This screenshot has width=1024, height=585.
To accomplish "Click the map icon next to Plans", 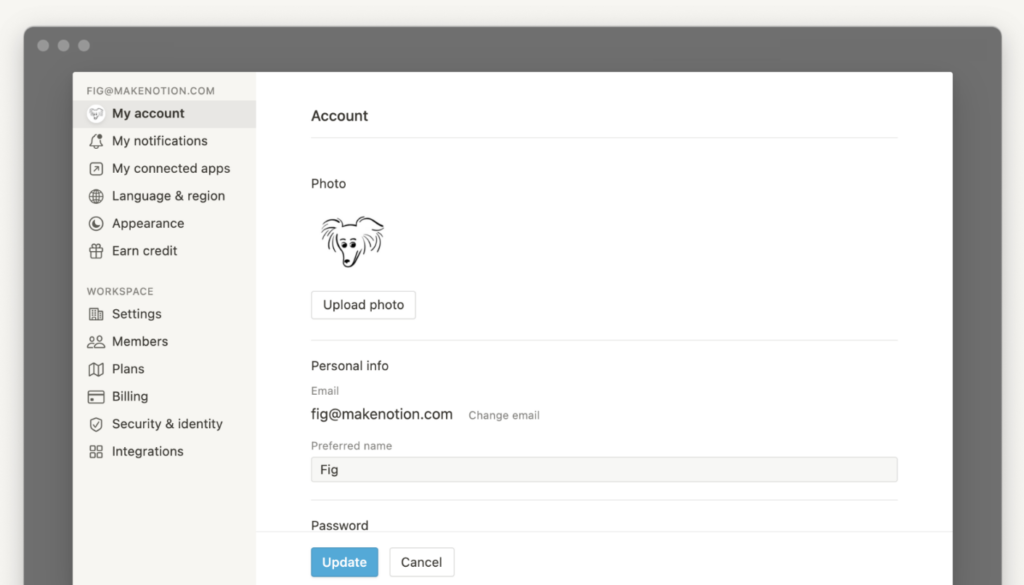I will [96, 369].
